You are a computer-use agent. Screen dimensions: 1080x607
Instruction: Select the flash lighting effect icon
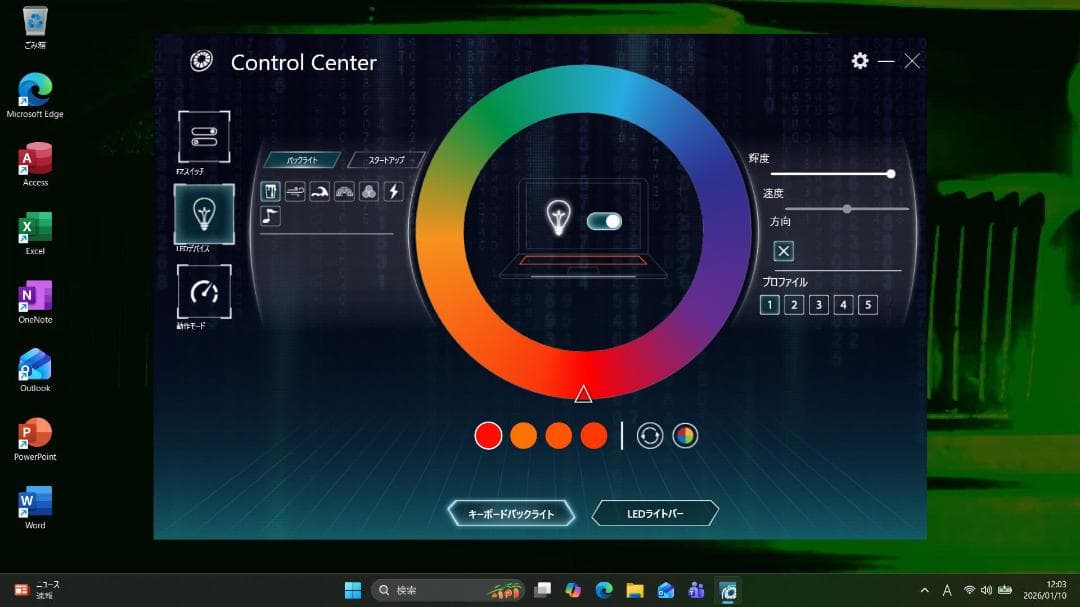pos(392,191)
